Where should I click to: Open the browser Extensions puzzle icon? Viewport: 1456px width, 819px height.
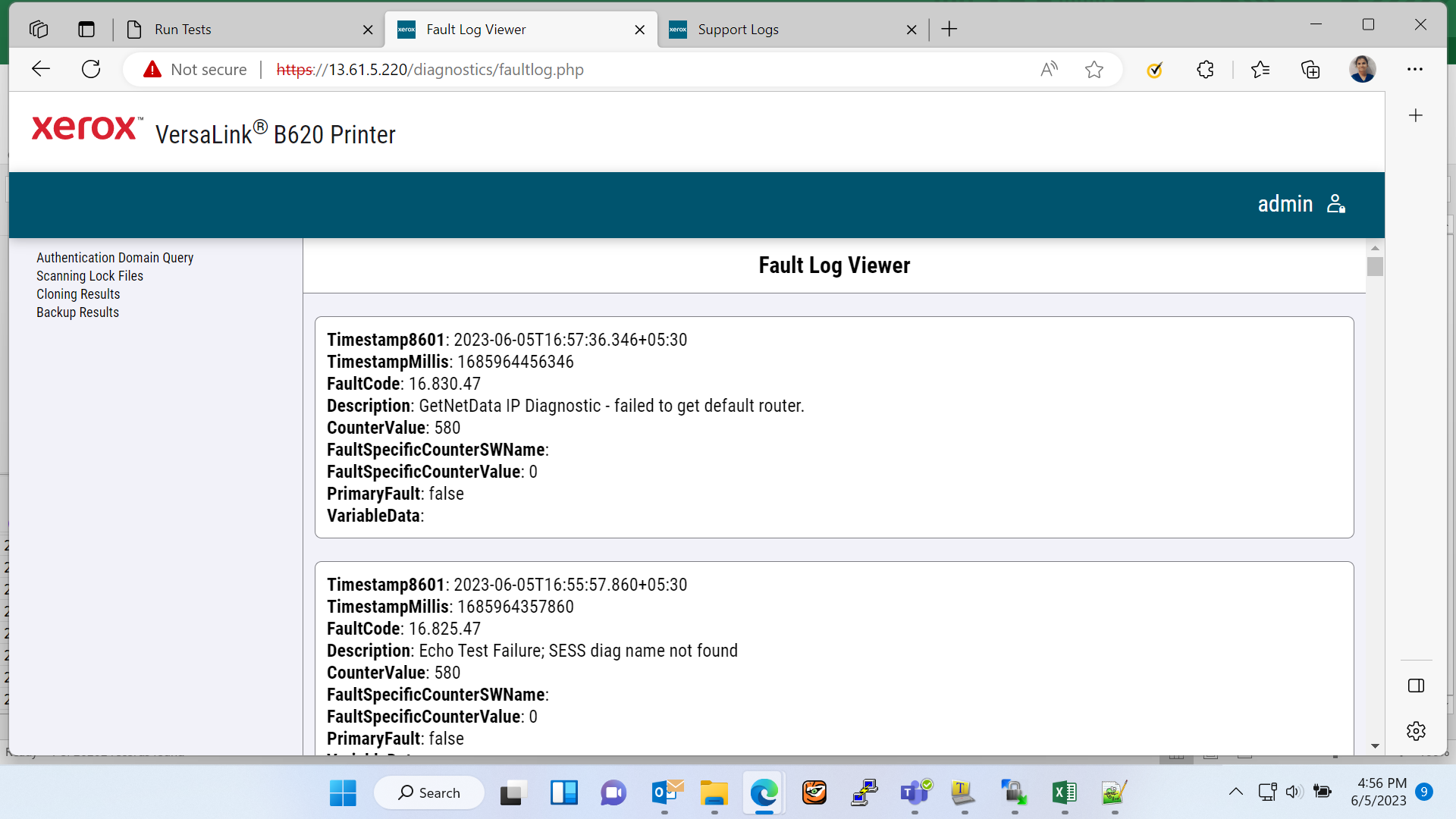pos(1205,70)
